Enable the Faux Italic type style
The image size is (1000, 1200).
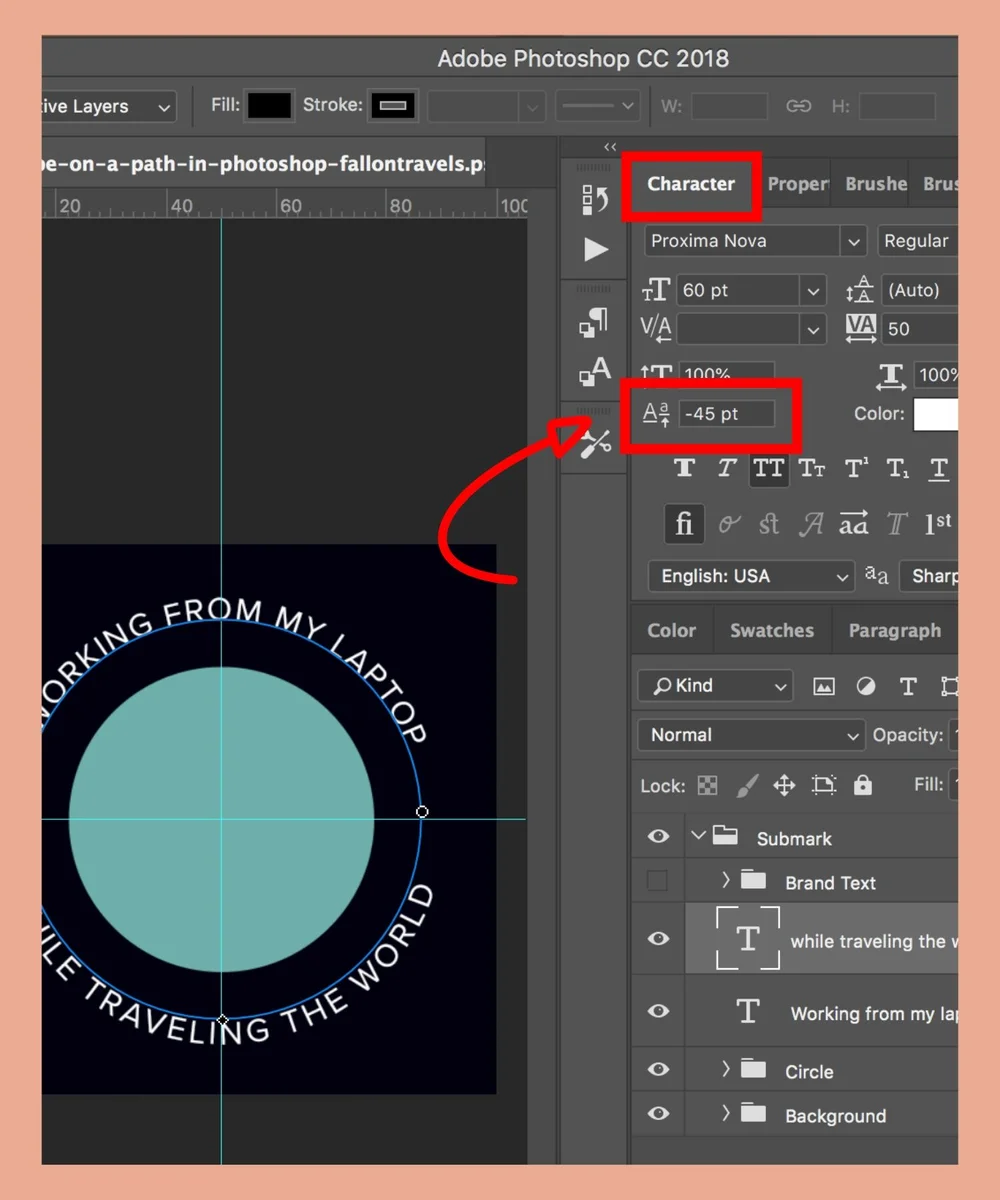726,468
